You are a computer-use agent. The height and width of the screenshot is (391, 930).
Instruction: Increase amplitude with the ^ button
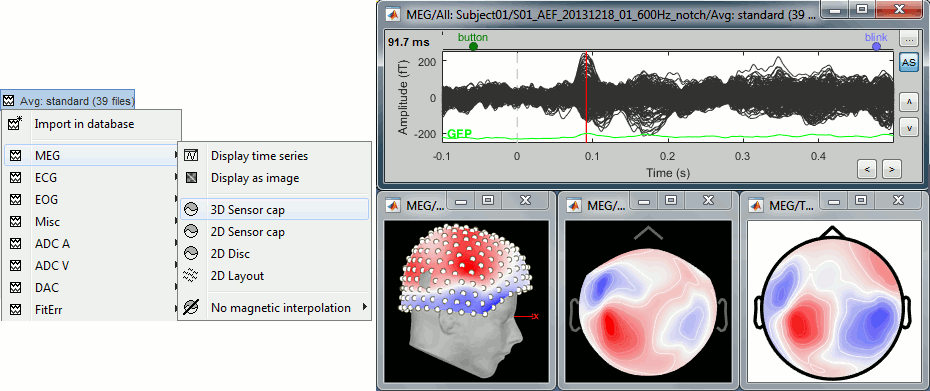[908, 101]
